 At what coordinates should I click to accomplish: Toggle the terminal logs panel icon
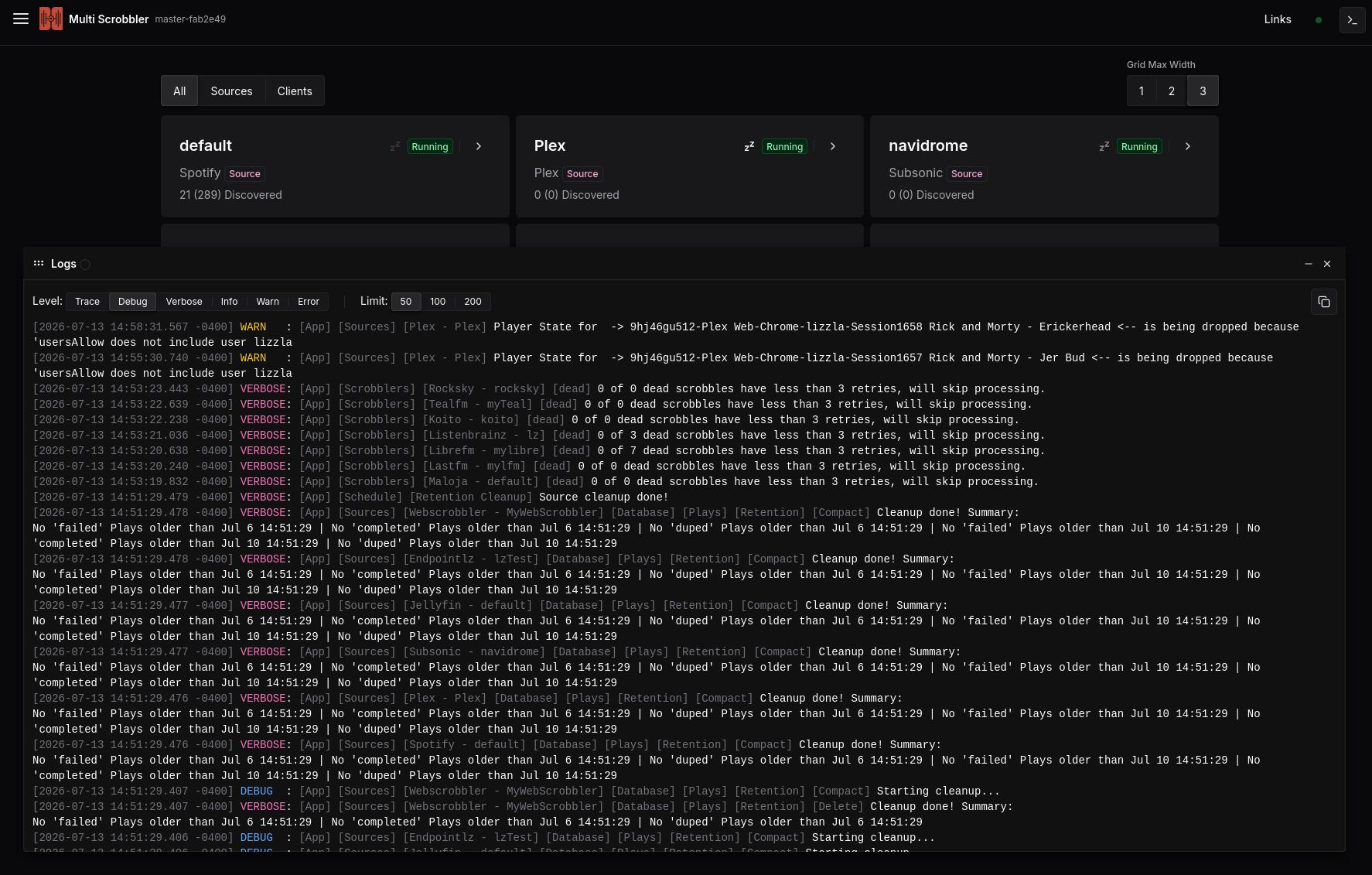(1352, 20)
